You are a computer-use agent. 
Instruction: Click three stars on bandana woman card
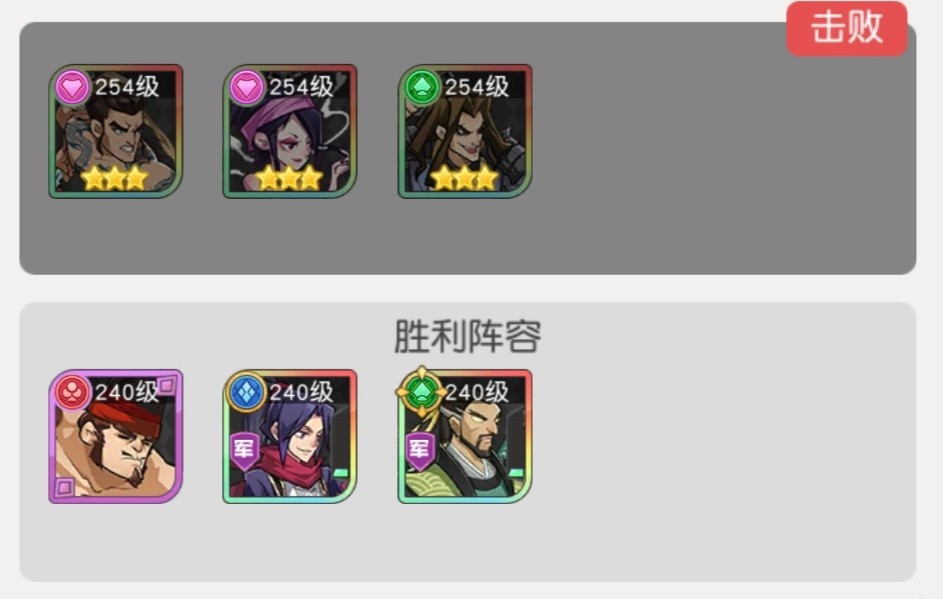pos(289,178)
